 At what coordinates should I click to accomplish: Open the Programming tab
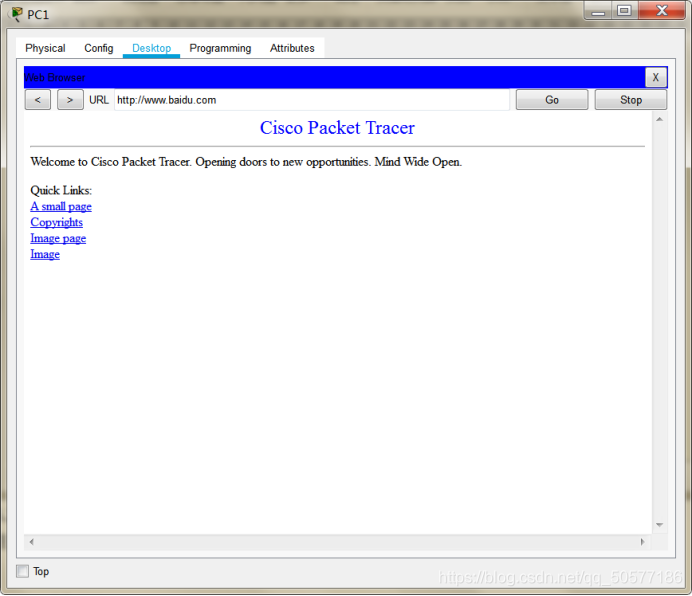tap(220, 48)
